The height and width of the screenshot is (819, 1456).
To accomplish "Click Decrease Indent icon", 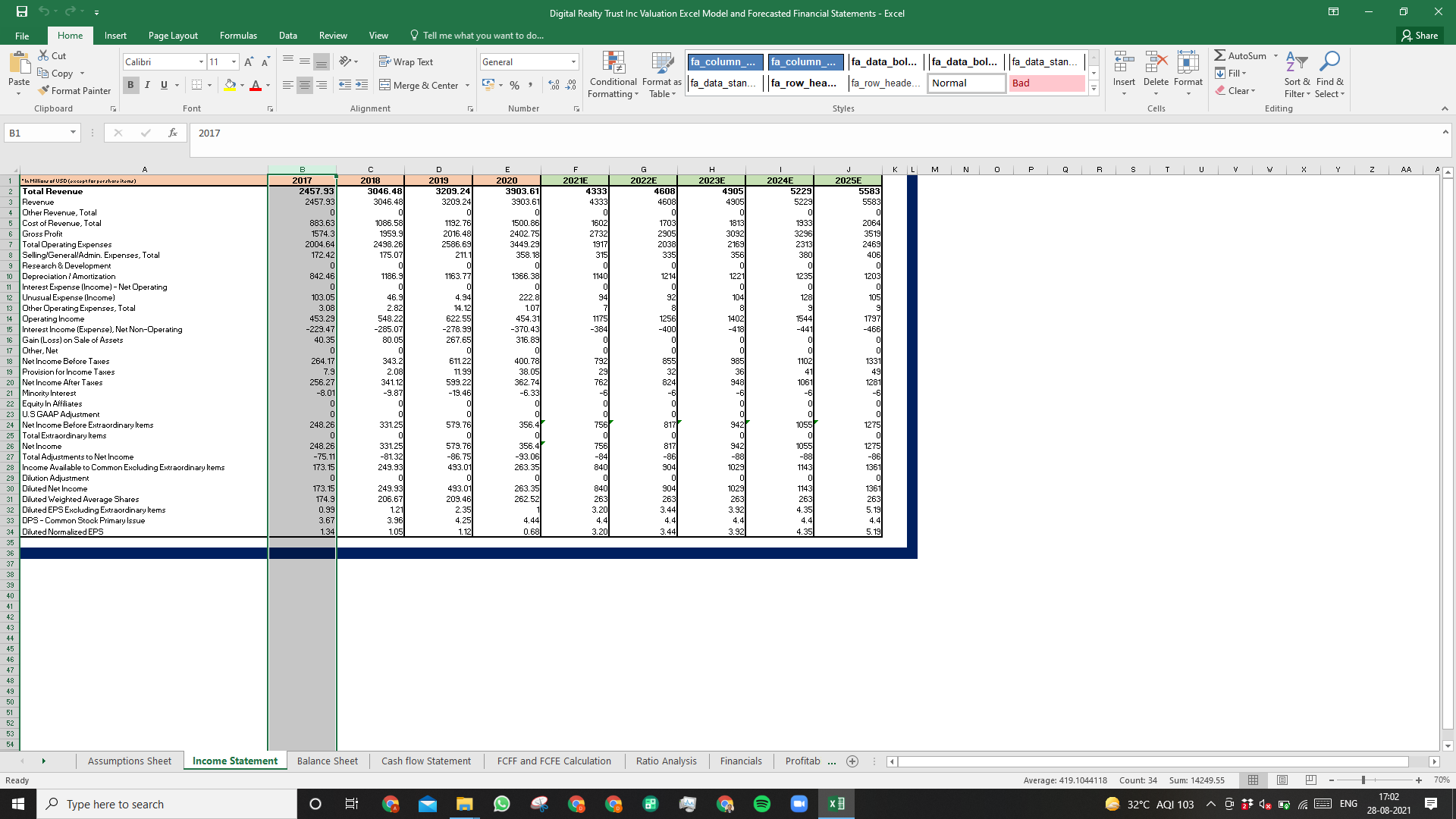I will tap(345, 85).
